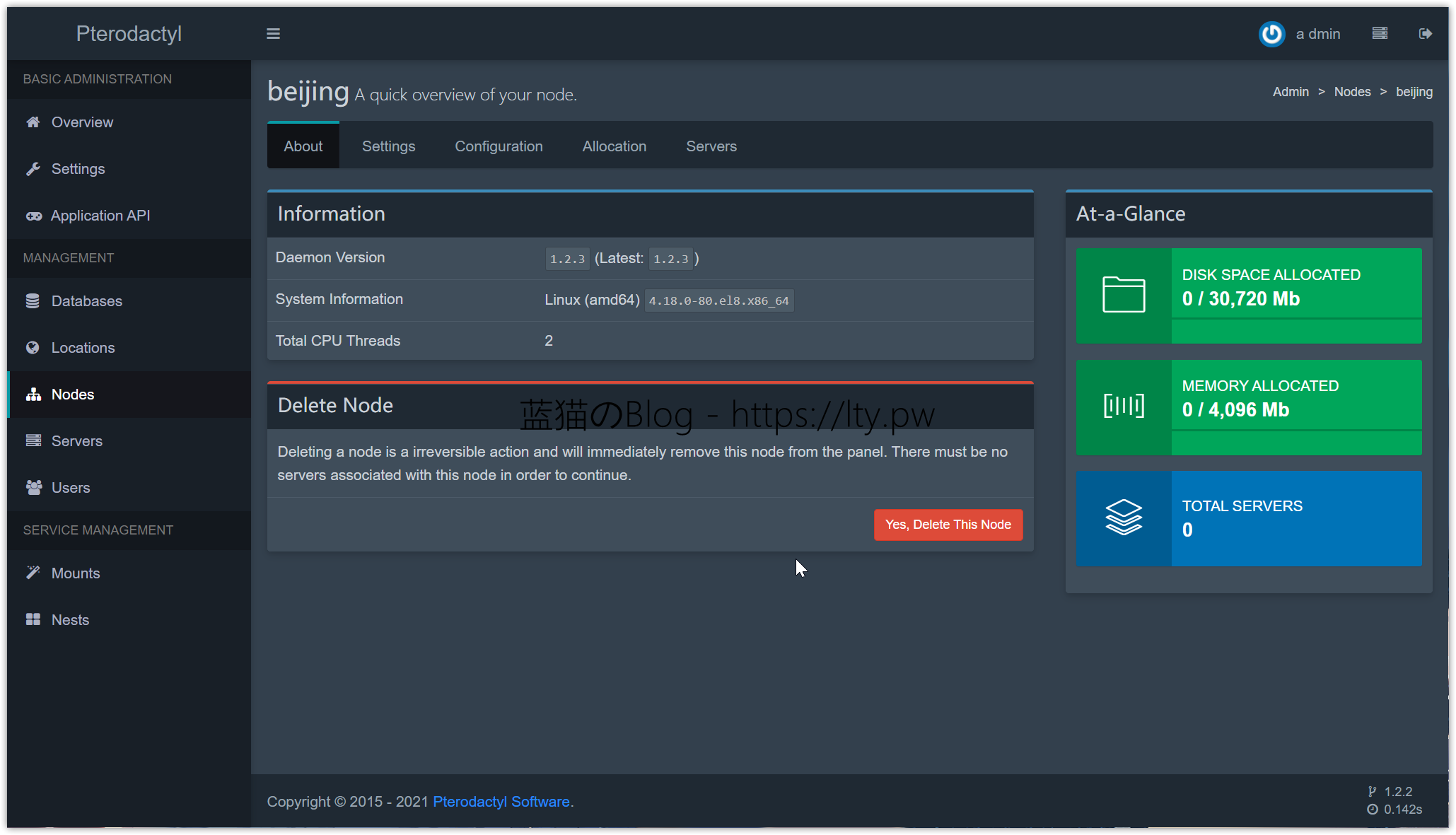The height and width of the screenshot is (835, 1456).
Task: Open Mounts in Service Management
Action: [75, 573]
